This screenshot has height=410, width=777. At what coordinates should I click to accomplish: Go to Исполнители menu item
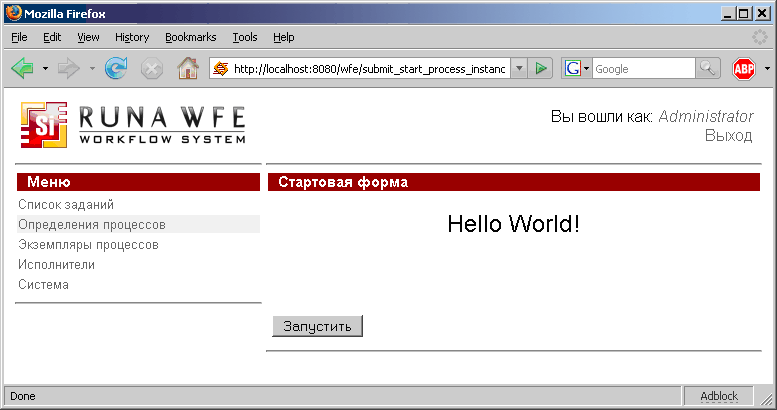point(56,264)
